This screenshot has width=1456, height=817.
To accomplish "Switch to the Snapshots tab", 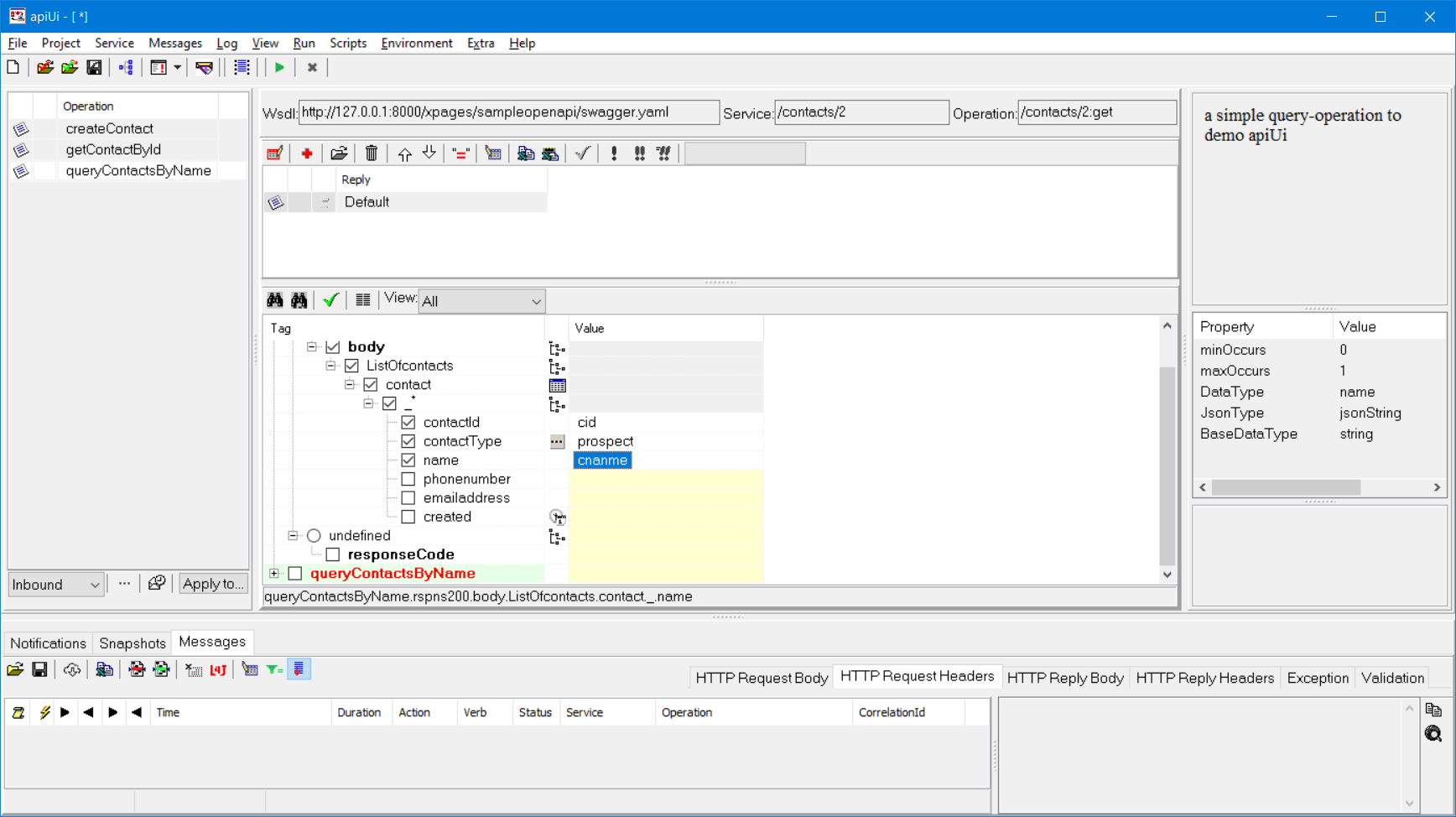I will pyautogui.click(x=133, y=643).
